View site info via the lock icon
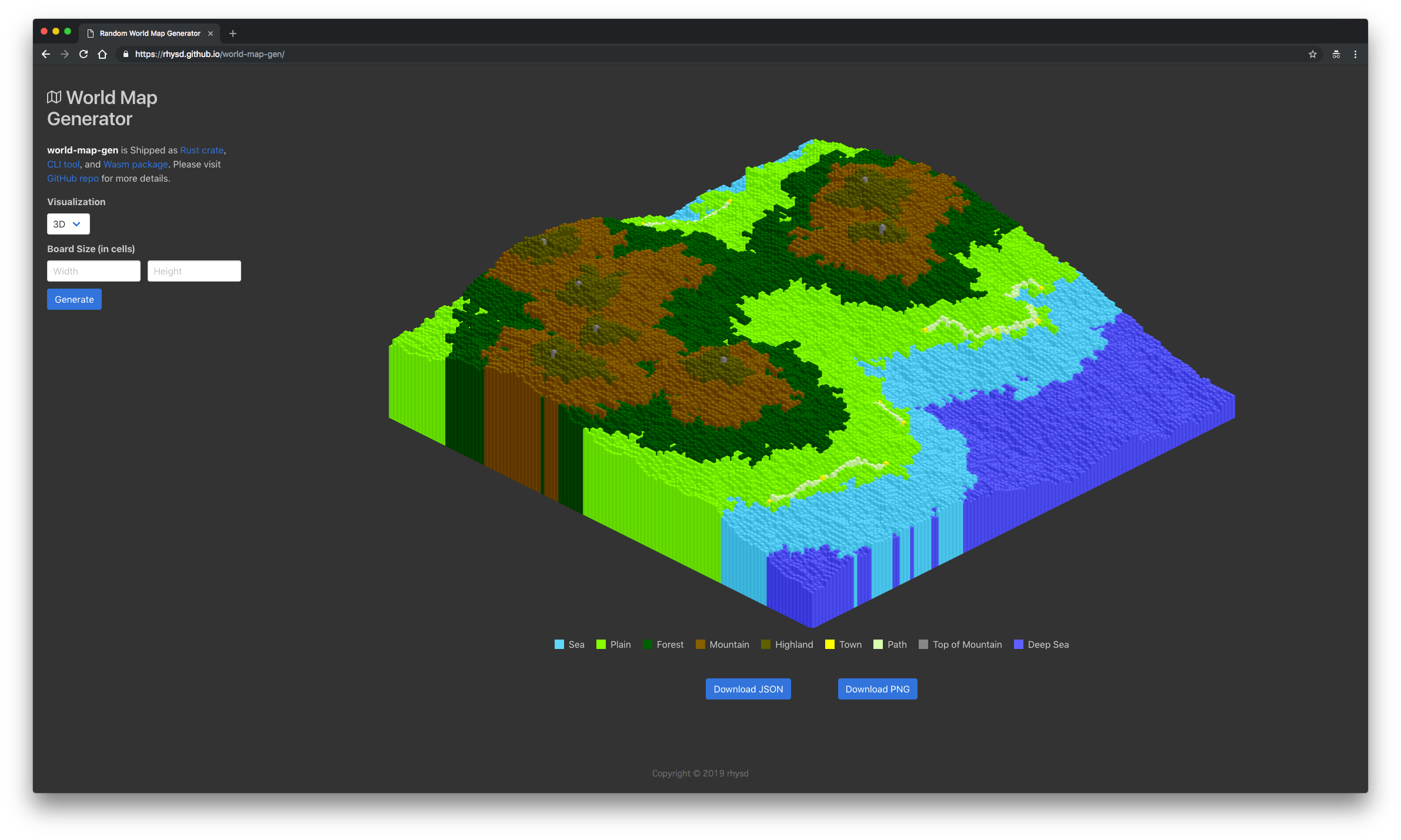 tap(125, 54)
